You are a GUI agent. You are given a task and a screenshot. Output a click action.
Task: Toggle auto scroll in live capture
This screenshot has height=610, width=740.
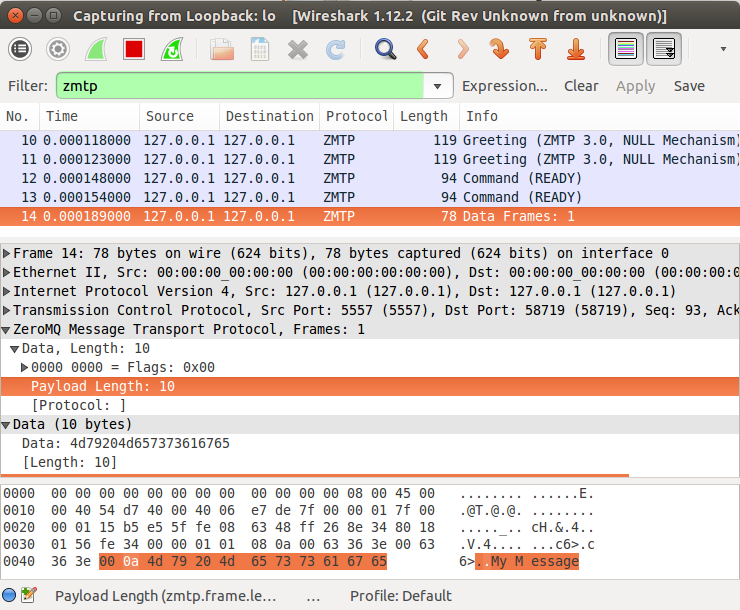point(664,49)
